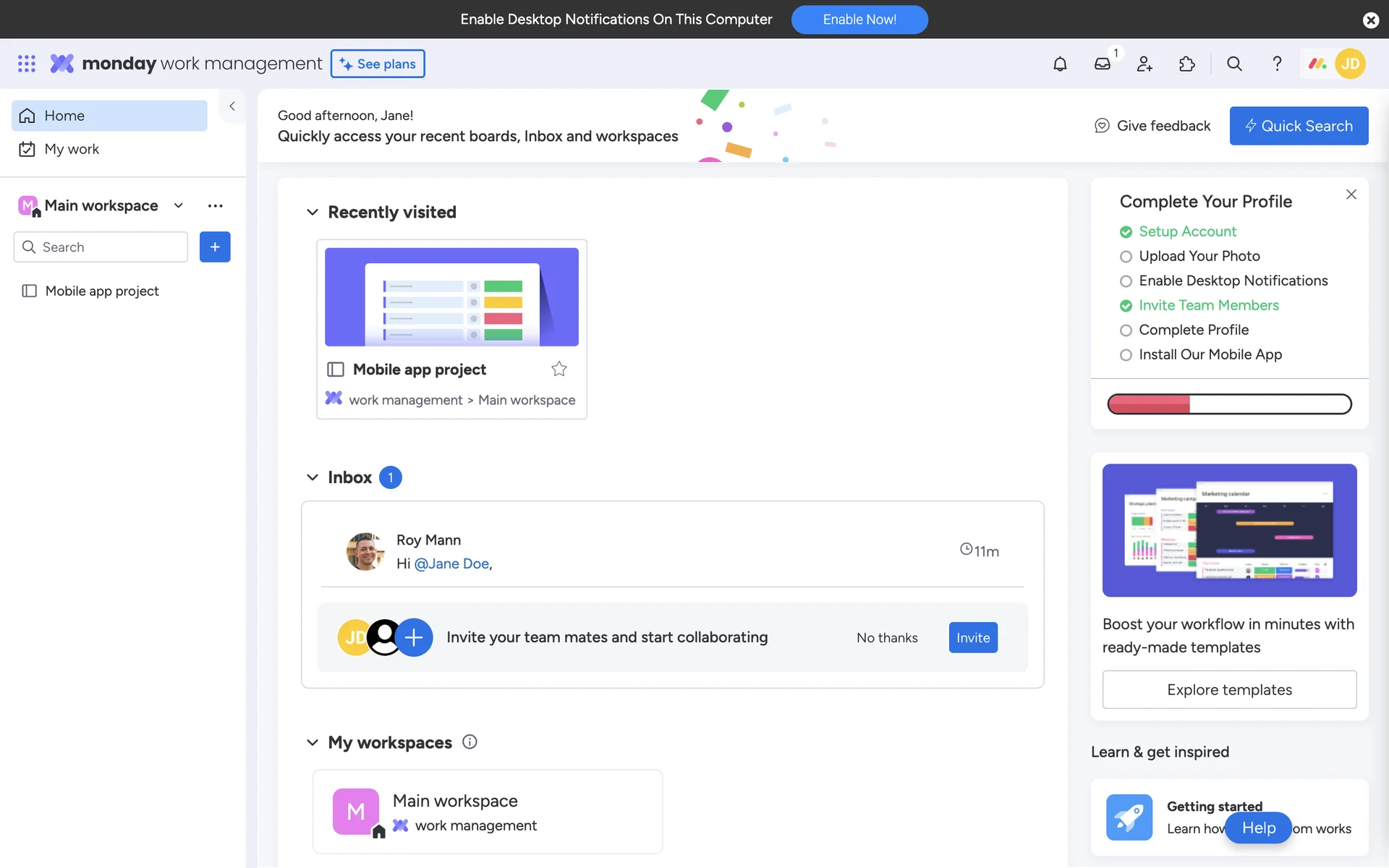Open the inbox tray icon
Image resolution: width=1389 pixels, height=868 pixels.
[x=1102, y=64]
